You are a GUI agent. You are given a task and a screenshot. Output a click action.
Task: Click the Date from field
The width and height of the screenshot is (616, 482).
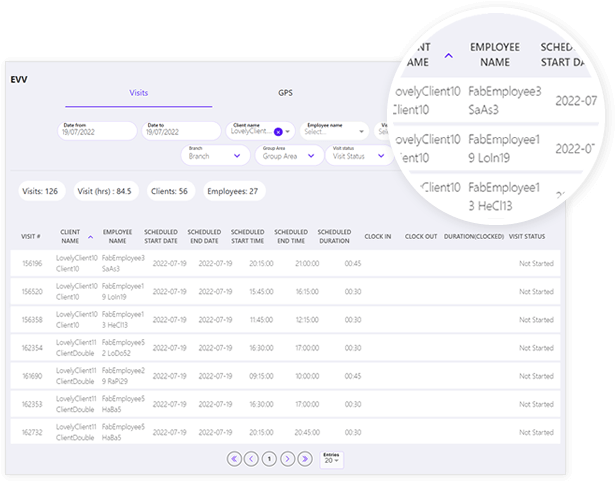[97, 131]
